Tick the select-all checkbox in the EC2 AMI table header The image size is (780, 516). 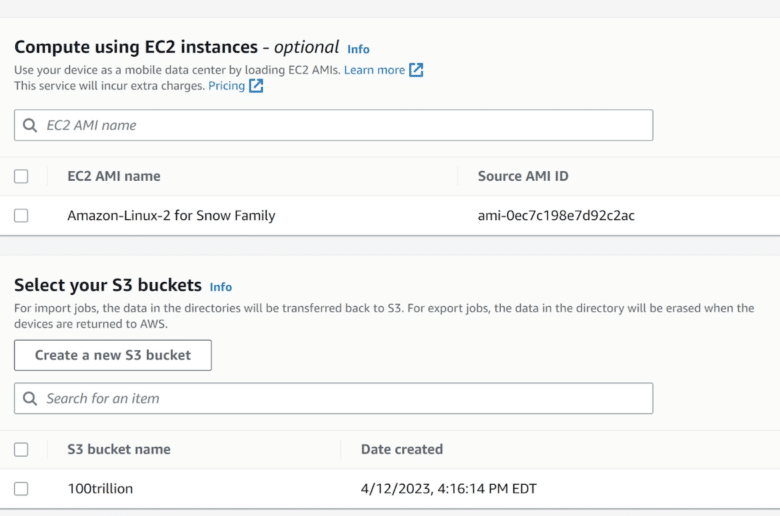tap(21, 176)
